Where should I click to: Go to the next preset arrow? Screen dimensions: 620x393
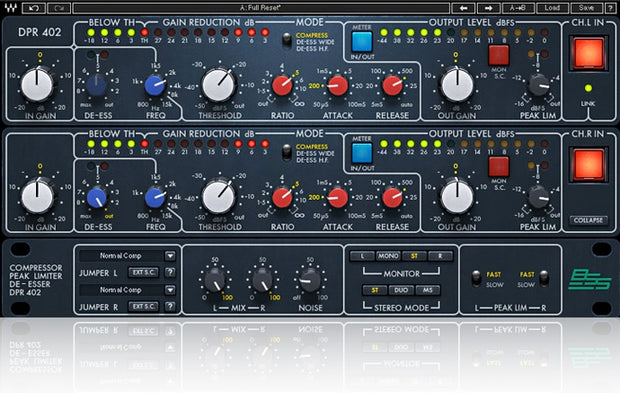click(x=489, y=8)
